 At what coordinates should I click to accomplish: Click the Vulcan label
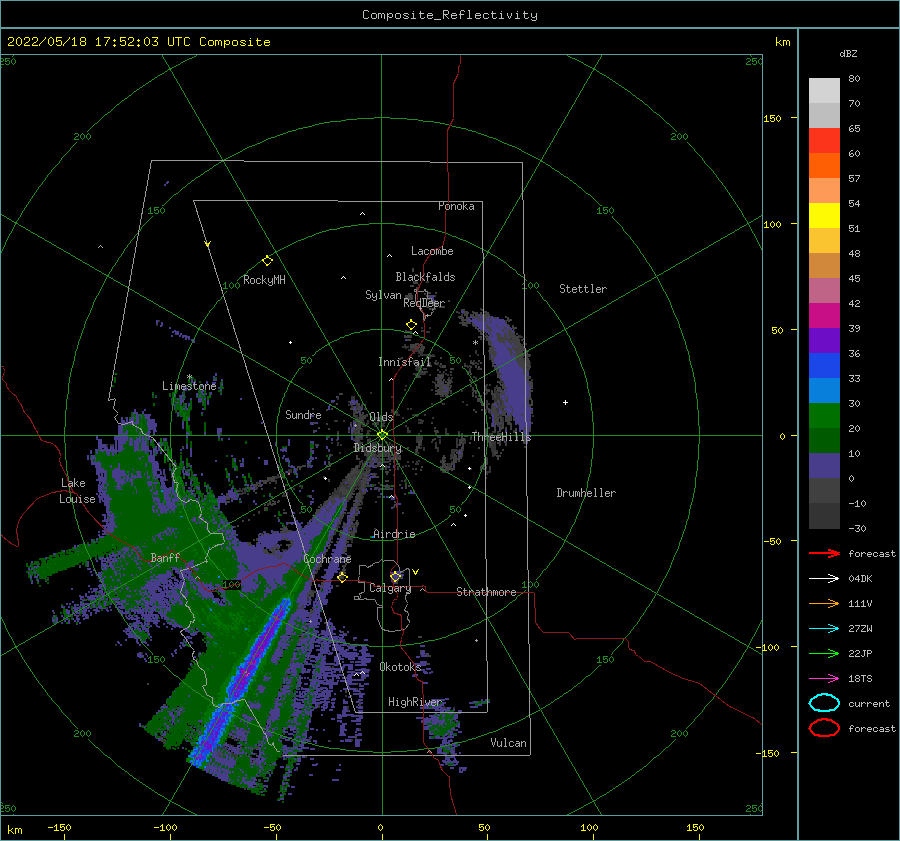pos(508,743)
